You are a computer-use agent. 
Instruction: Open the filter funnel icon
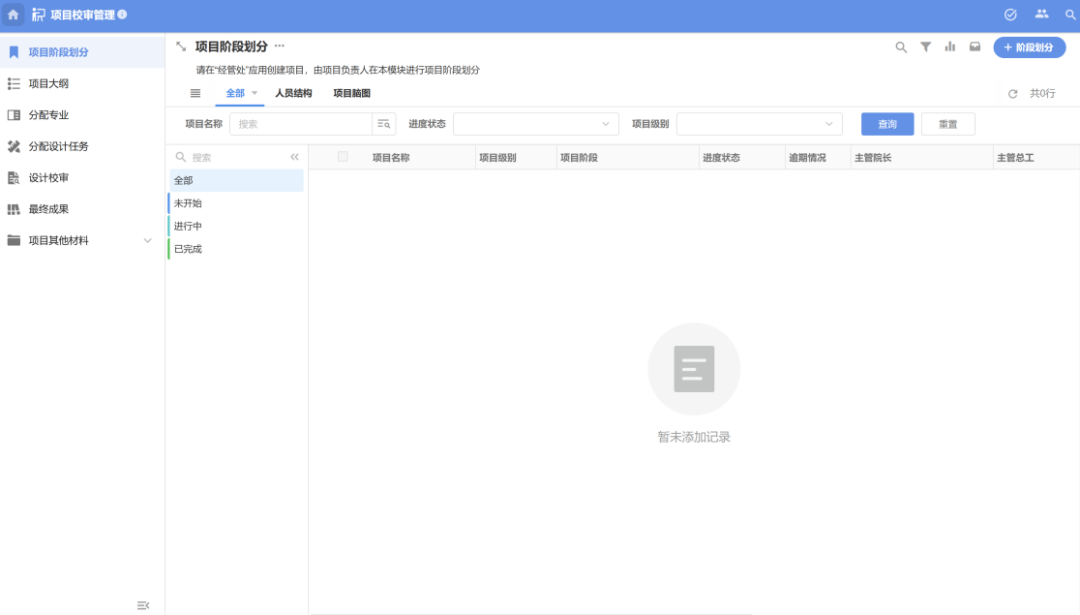coord(926,47)
